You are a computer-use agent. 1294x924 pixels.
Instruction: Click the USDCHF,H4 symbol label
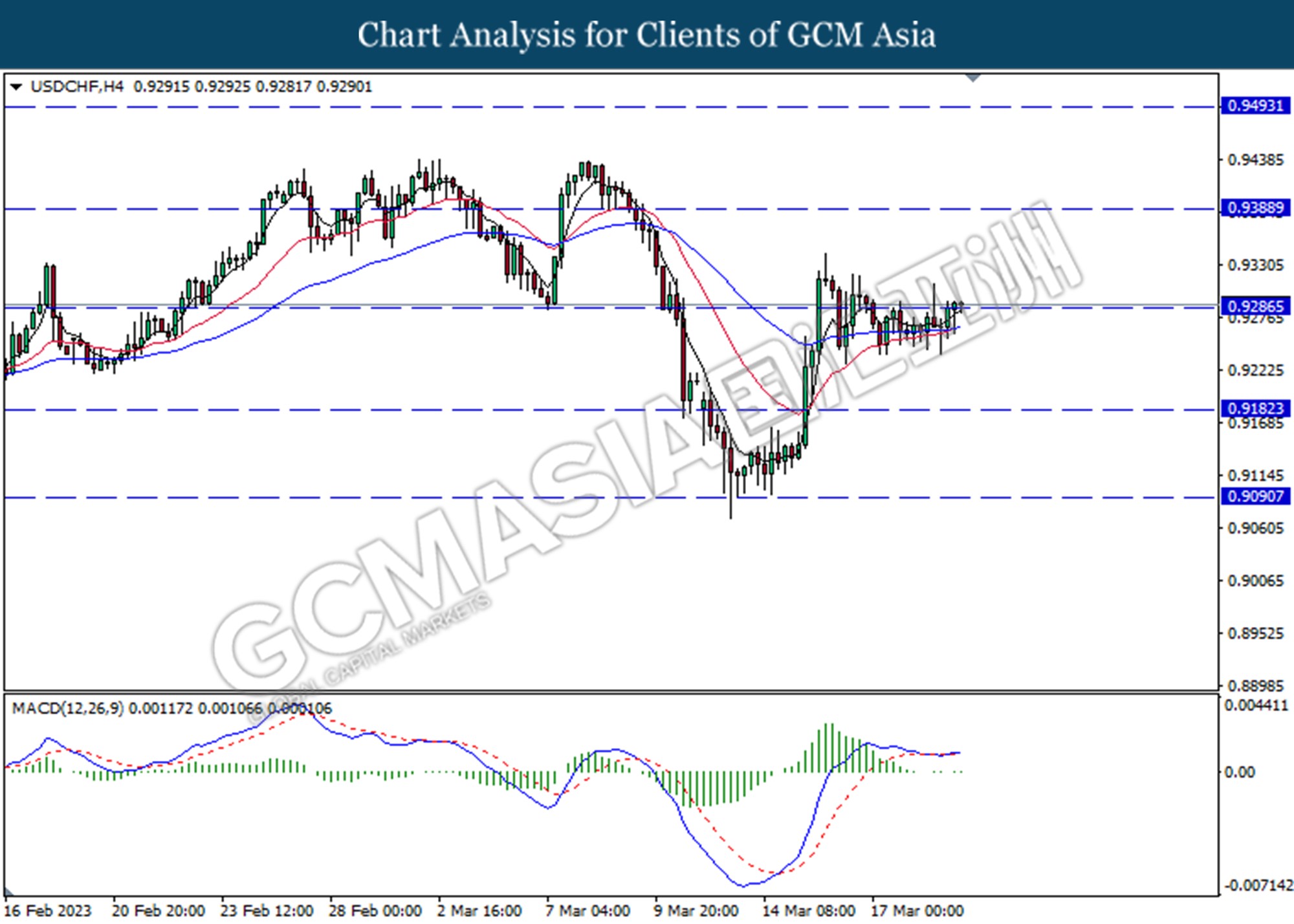pyautogui.click(x=77, y=87)
